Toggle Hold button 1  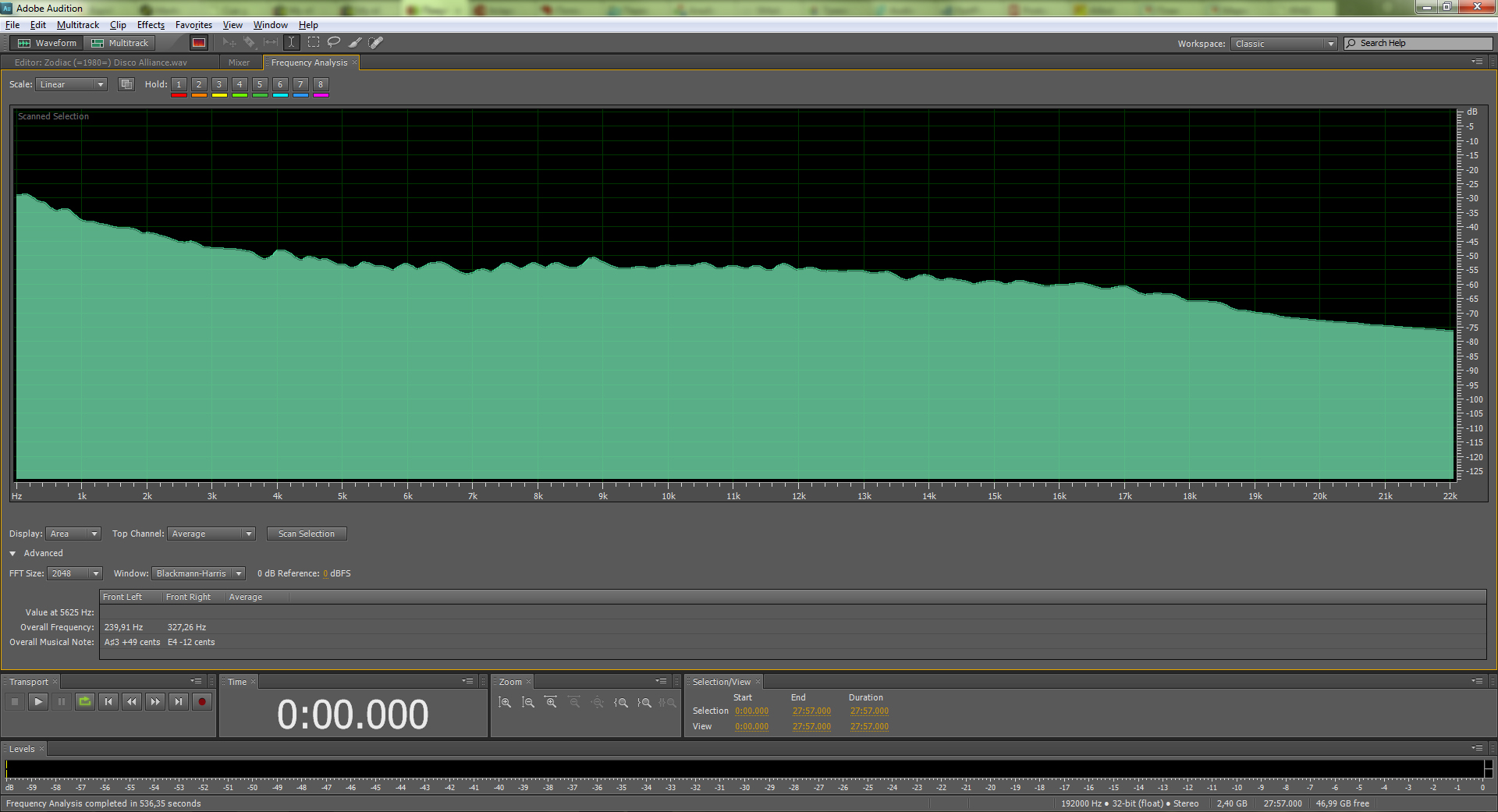[179, 84]
